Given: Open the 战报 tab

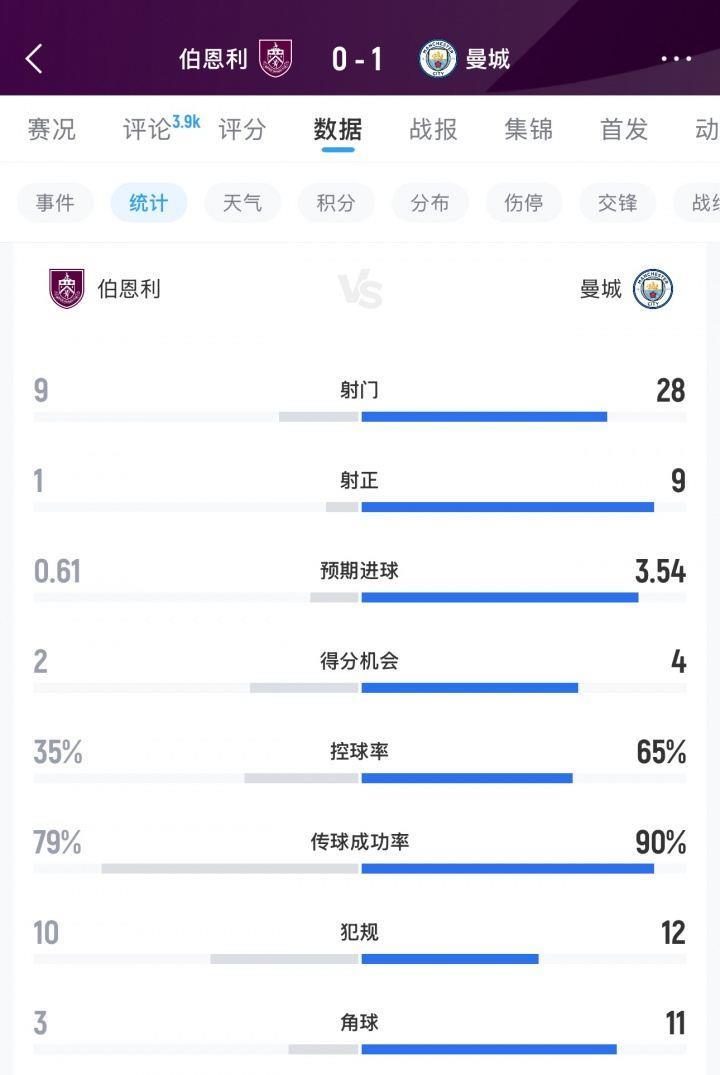Looking at the screenshot, I should pos(432,129).
